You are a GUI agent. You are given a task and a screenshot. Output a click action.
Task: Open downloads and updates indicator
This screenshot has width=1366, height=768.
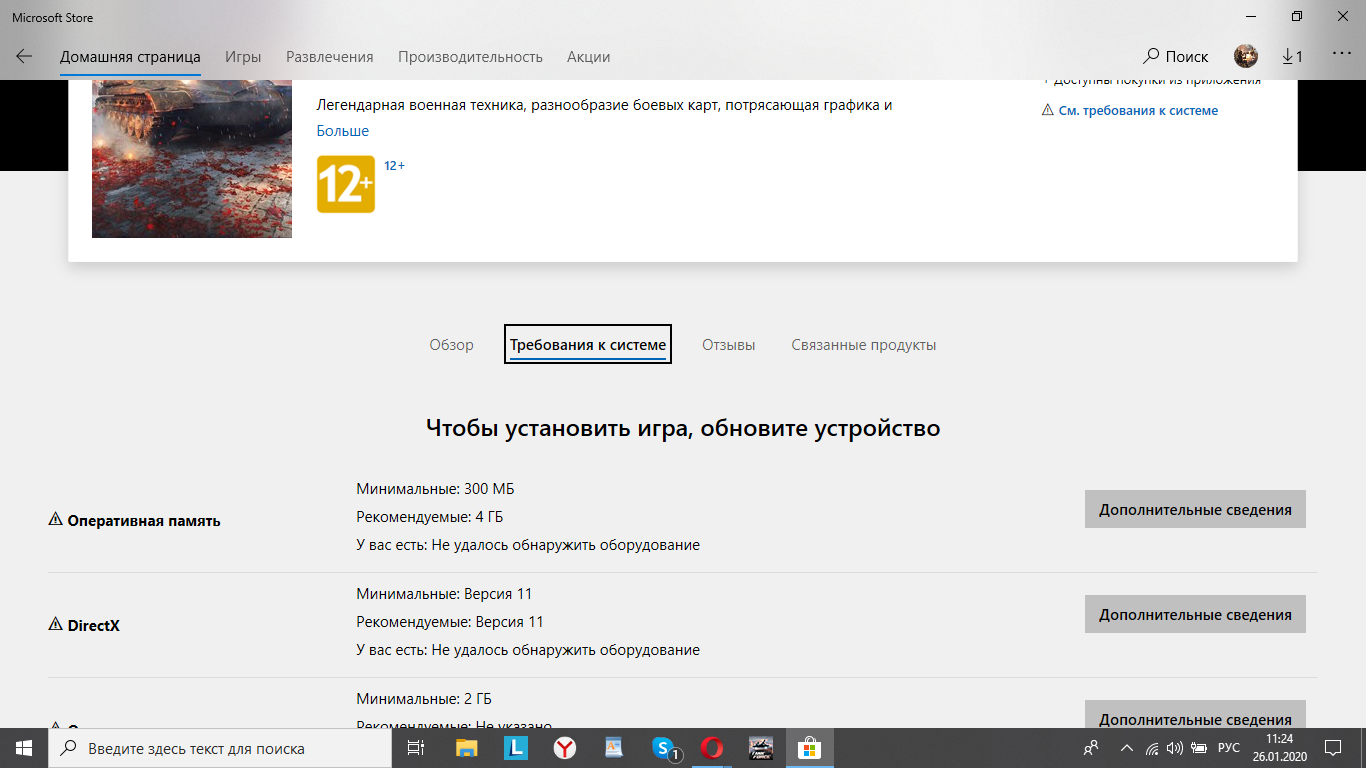tap(1292, 57)
